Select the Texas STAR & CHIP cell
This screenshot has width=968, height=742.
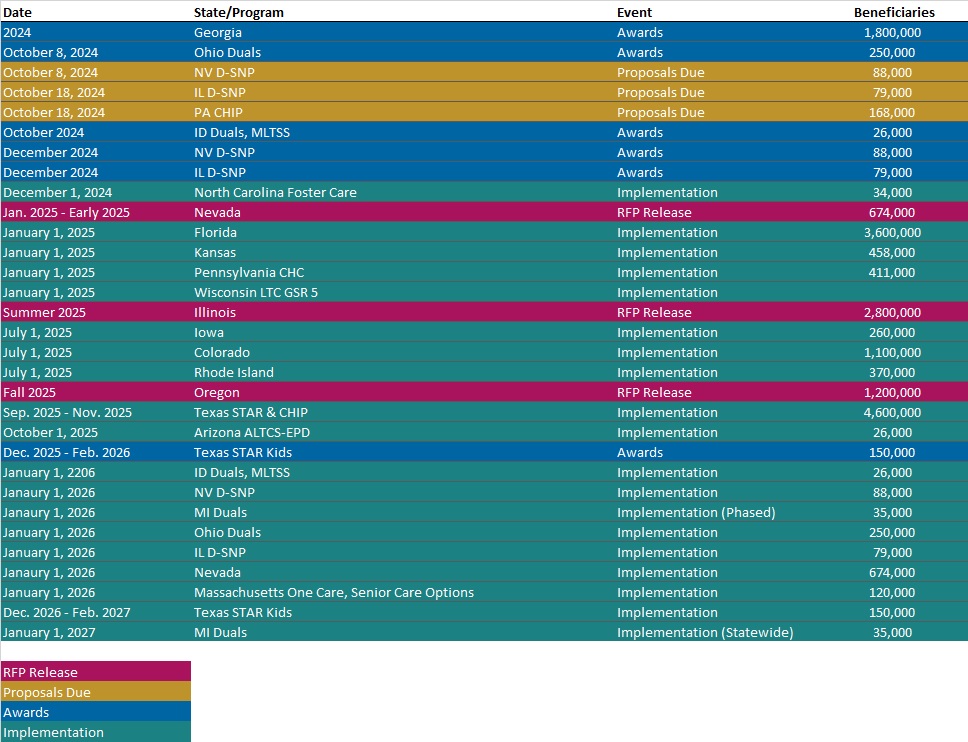pyautogui.click(x=250, y=412)
